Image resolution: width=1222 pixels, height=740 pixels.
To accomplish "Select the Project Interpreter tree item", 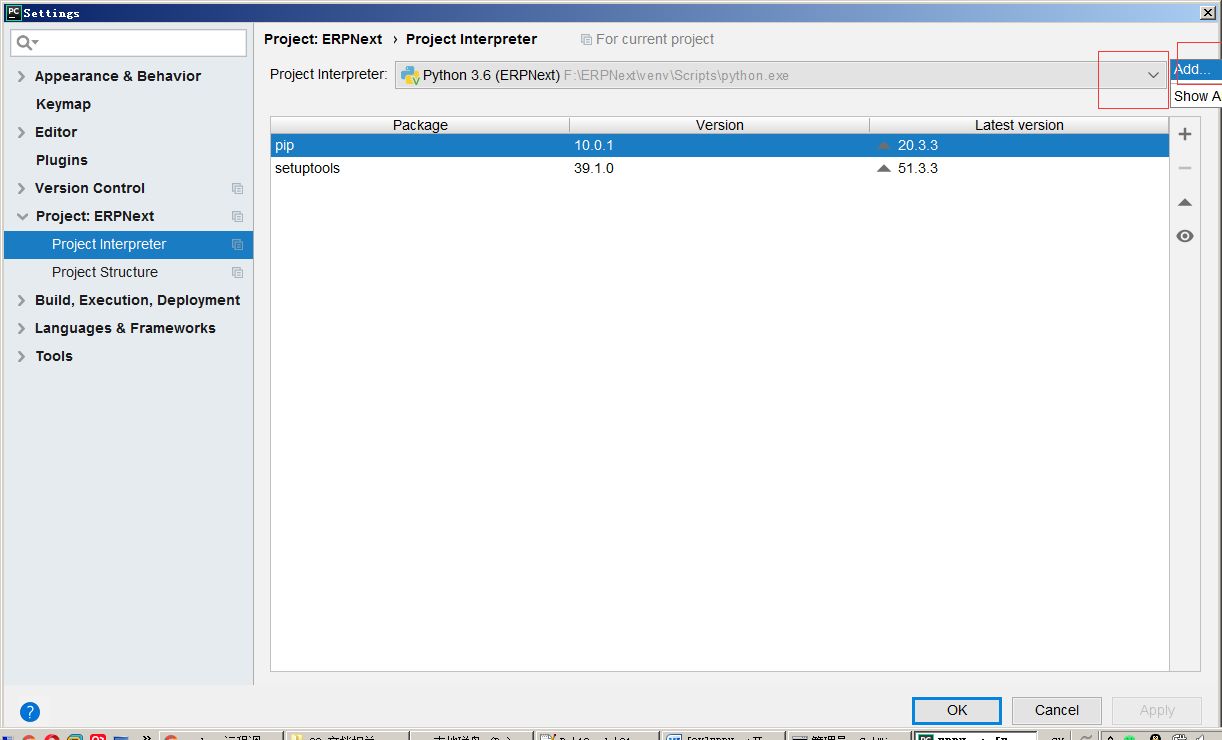I will tap(128, 244).
